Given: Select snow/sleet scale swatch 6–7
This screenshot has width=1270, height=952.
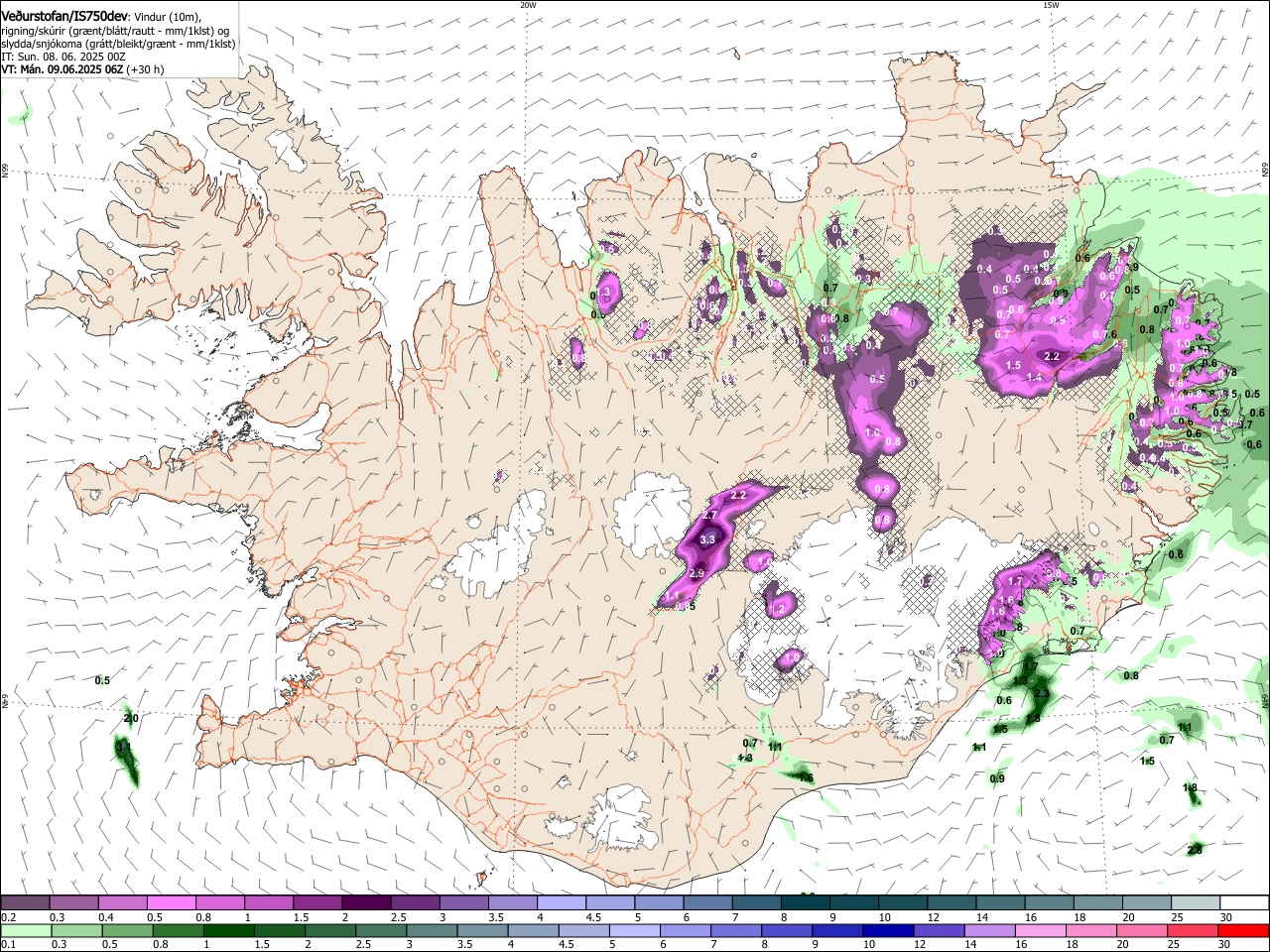Looking at the screenshot, I should tap(707, 903).
